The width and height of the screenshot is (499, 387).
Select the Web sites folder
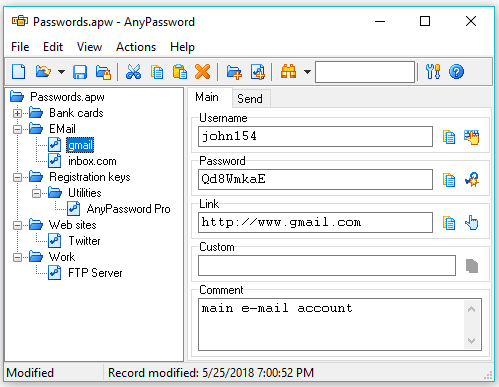[73, 225]
